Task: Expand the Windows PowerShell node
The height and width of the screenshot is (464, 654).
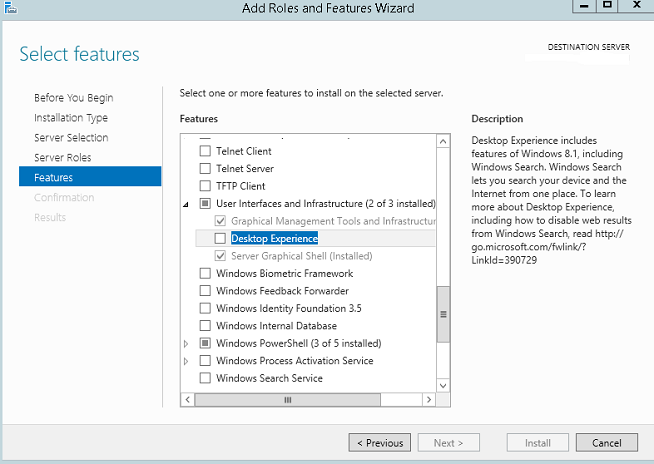Action: click(x=186, y=343)
